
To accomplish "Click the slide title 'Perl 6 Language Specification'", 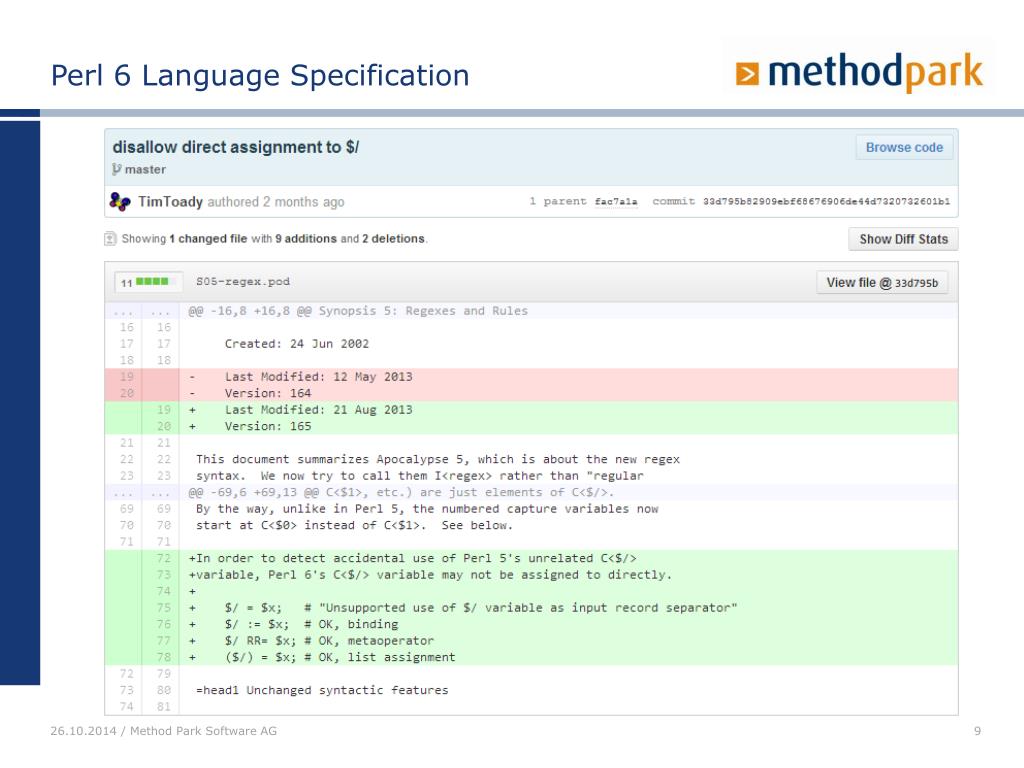I will pyautogui.click(x=260, y=76).
